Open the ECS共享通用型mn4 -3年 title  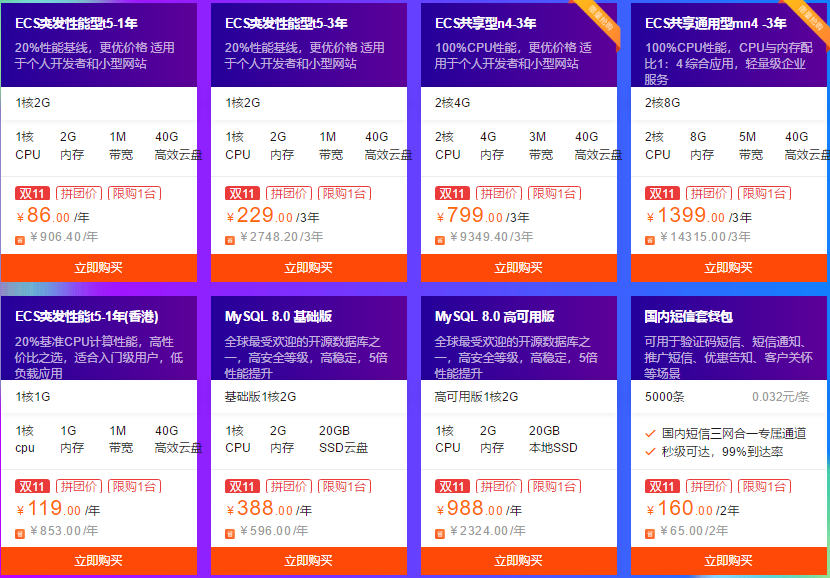coord(716,24)
